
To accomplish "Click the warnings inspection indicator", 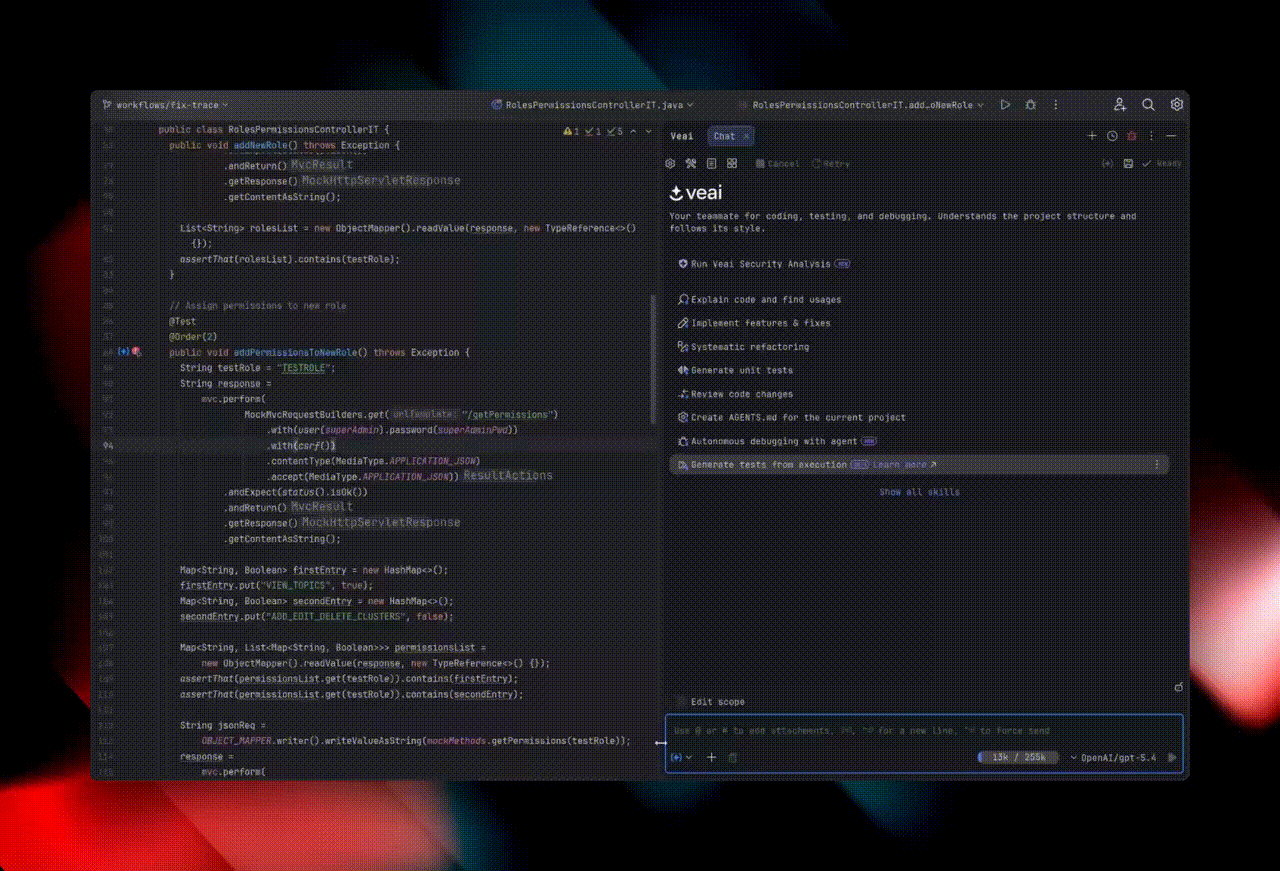I will tap(572, 131).
